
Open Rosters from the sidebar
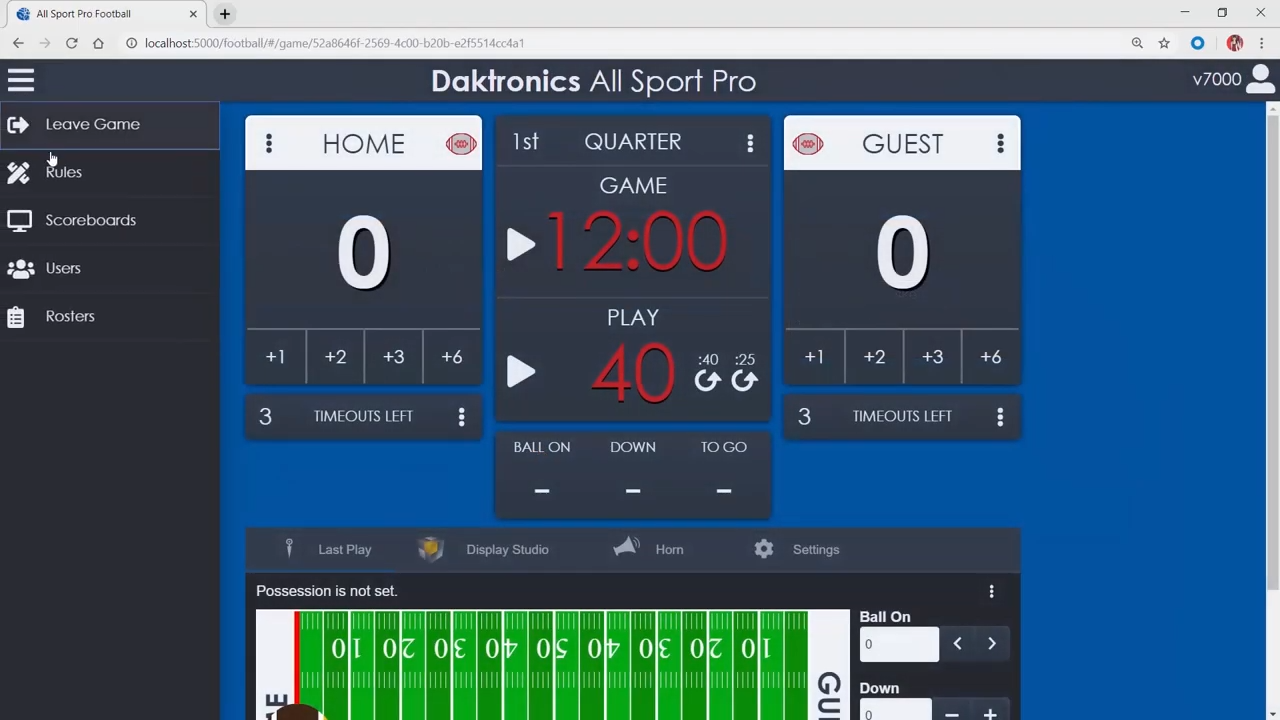70,316
